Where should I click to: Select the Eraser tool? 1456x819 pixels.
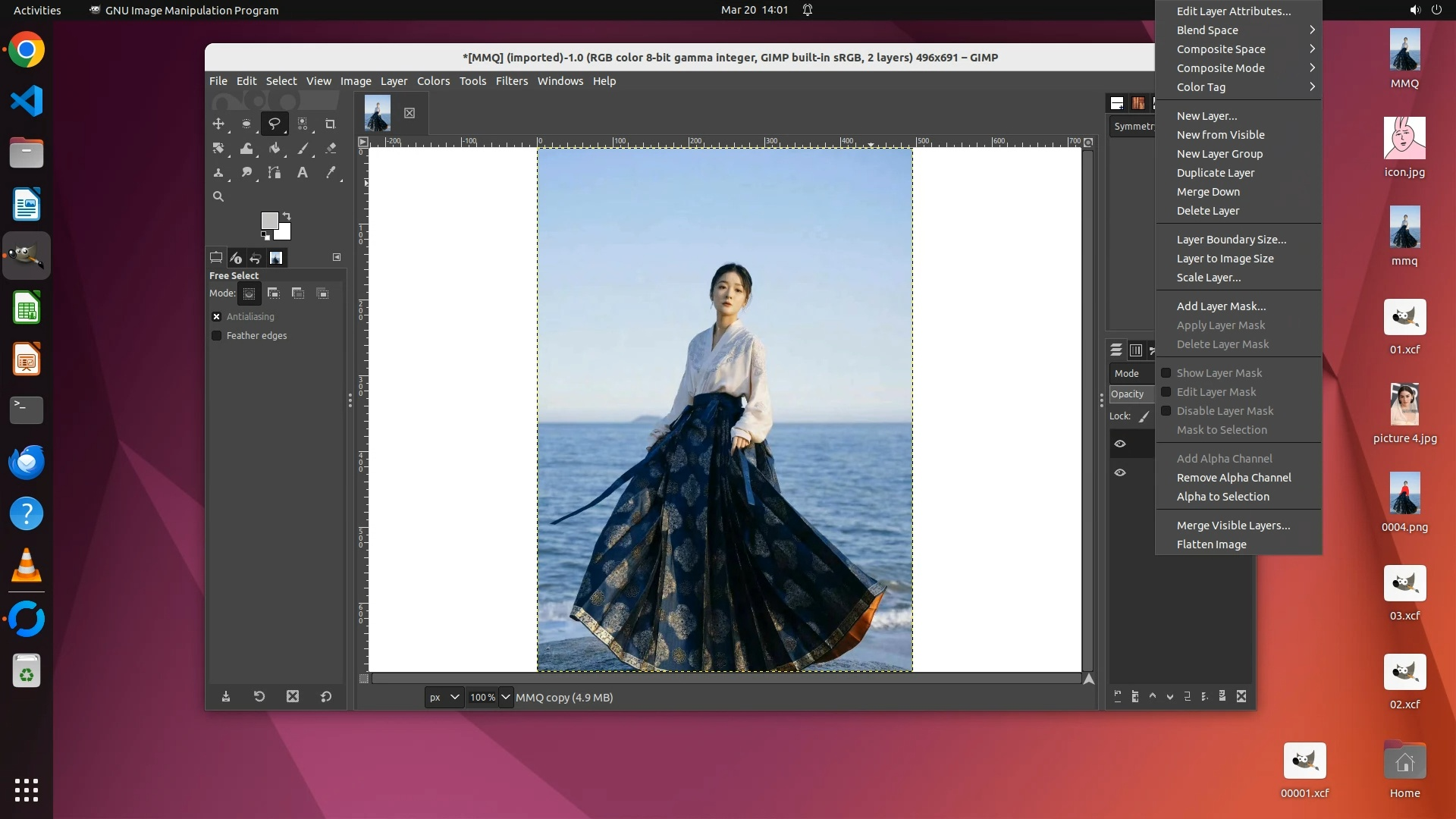coord(331,149)
